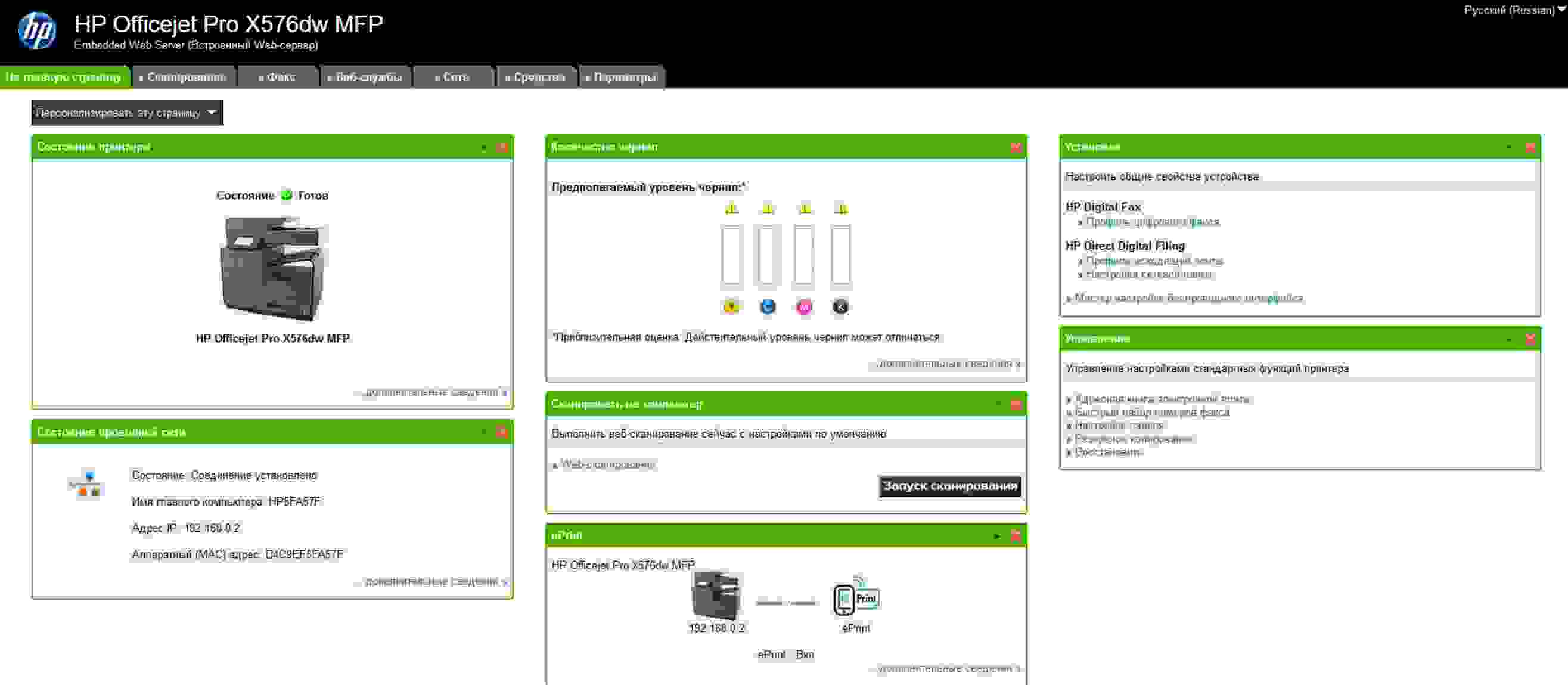Image resolution: width=1568 pixels, height=685 pixels.
Task: Click the IP address 192.168.0.2 in the network panel
Action: point(212,528)
